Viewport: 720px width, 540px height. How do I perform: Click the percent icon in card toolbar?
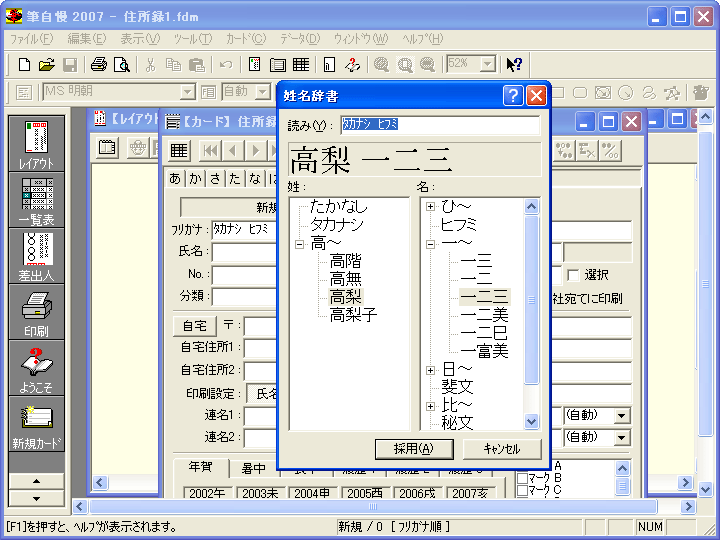click(610, 150)
